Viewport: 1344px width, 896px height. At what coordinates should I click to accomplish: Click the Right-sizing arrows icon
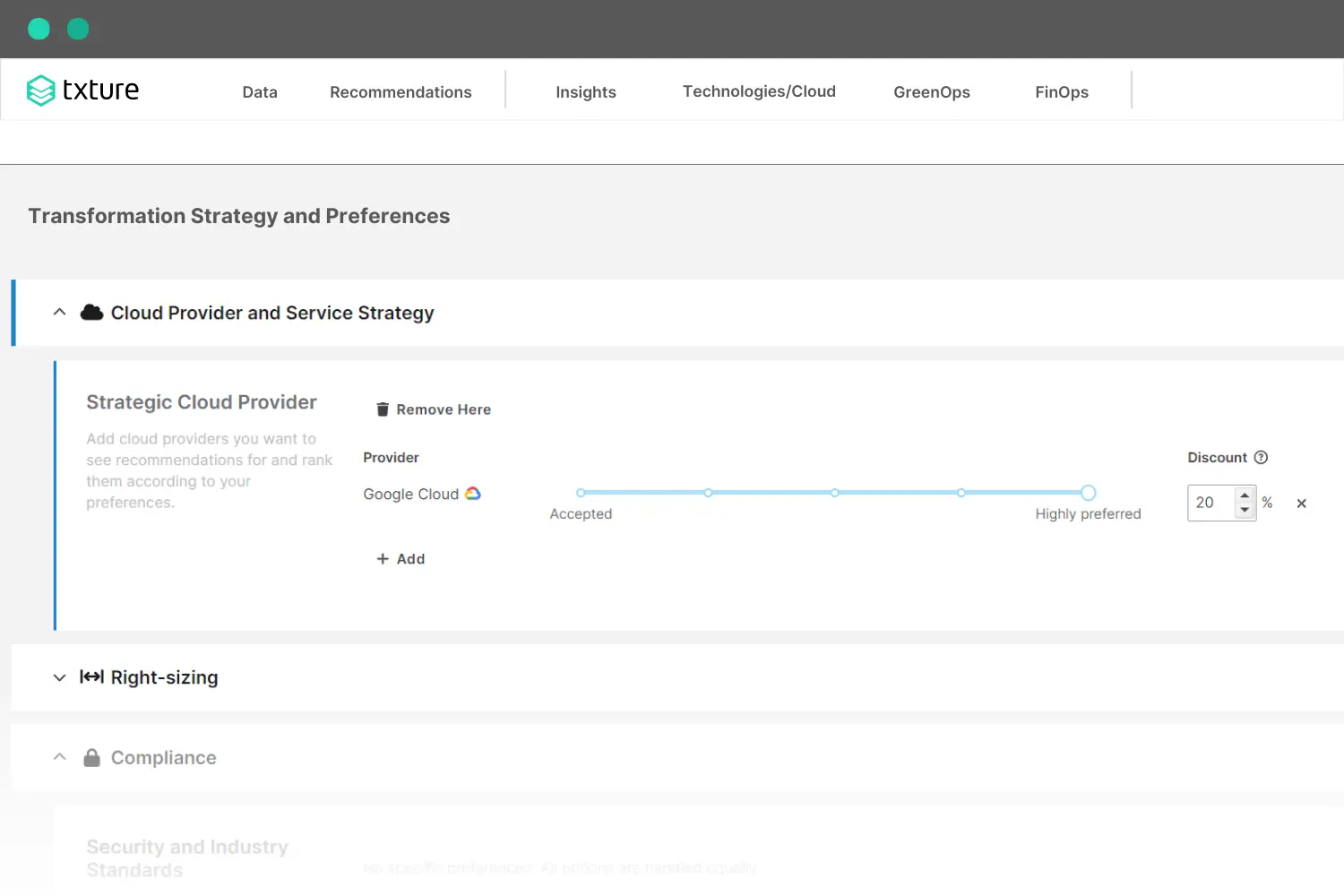91,677
